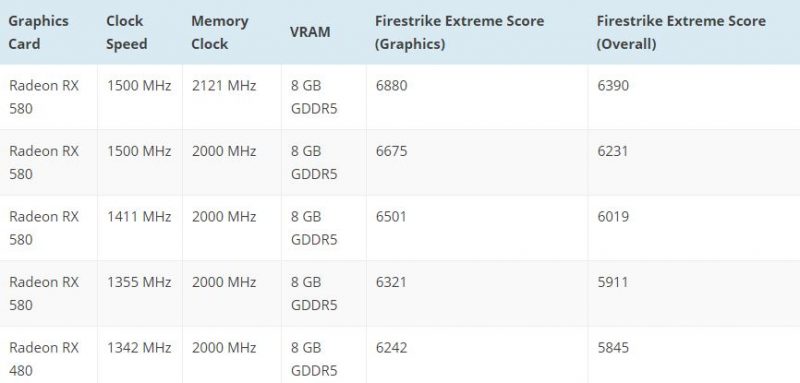Viewport: 800px width, 383px height.
Task: Click the graphics score 6675
Action: pos(391,151)
